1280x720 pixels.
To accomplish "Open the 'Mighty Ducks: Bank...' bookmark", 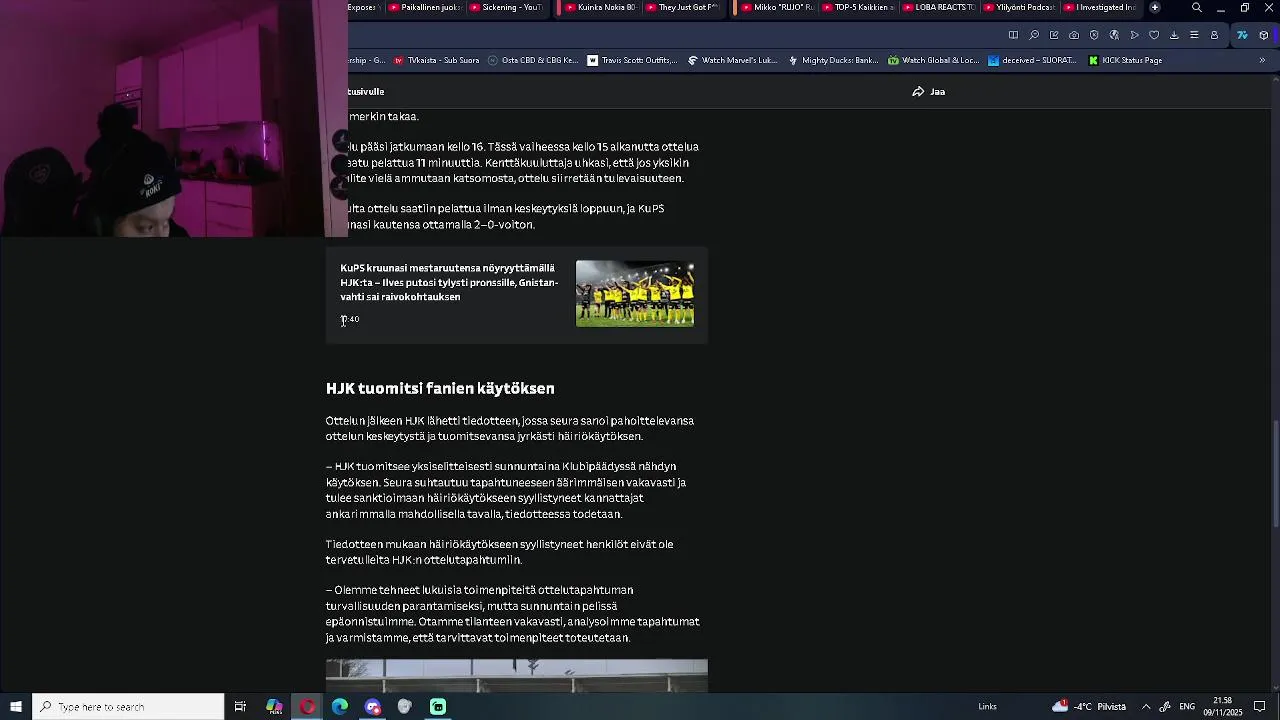I will point(833,60).
